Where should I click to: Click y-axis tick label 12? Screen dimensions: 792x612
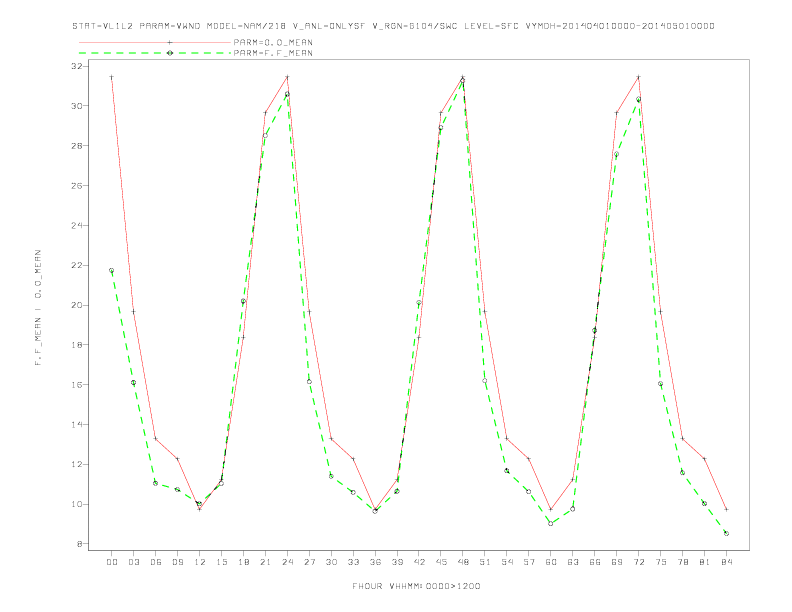pyautogui.click(x=77, y=465)
